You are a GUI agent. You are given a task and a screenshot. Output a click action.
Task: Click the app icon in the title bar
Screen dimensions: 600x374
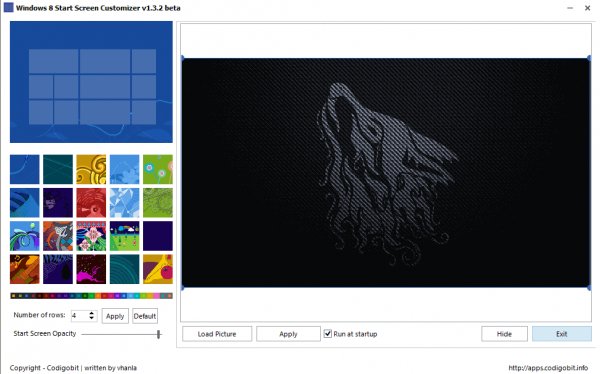click(8, 7)
